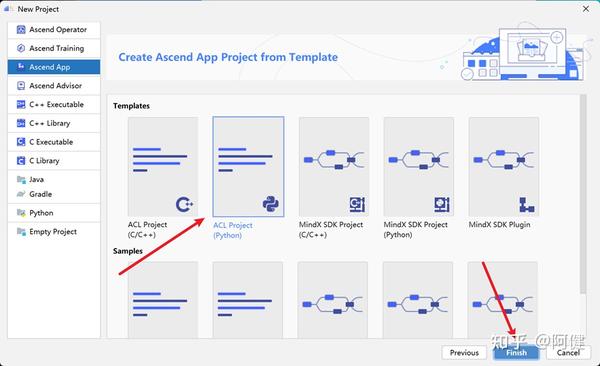Click the templates list vertical scrollbar
Viewport: 600px width, 366px height.
(x=582, y=194)
